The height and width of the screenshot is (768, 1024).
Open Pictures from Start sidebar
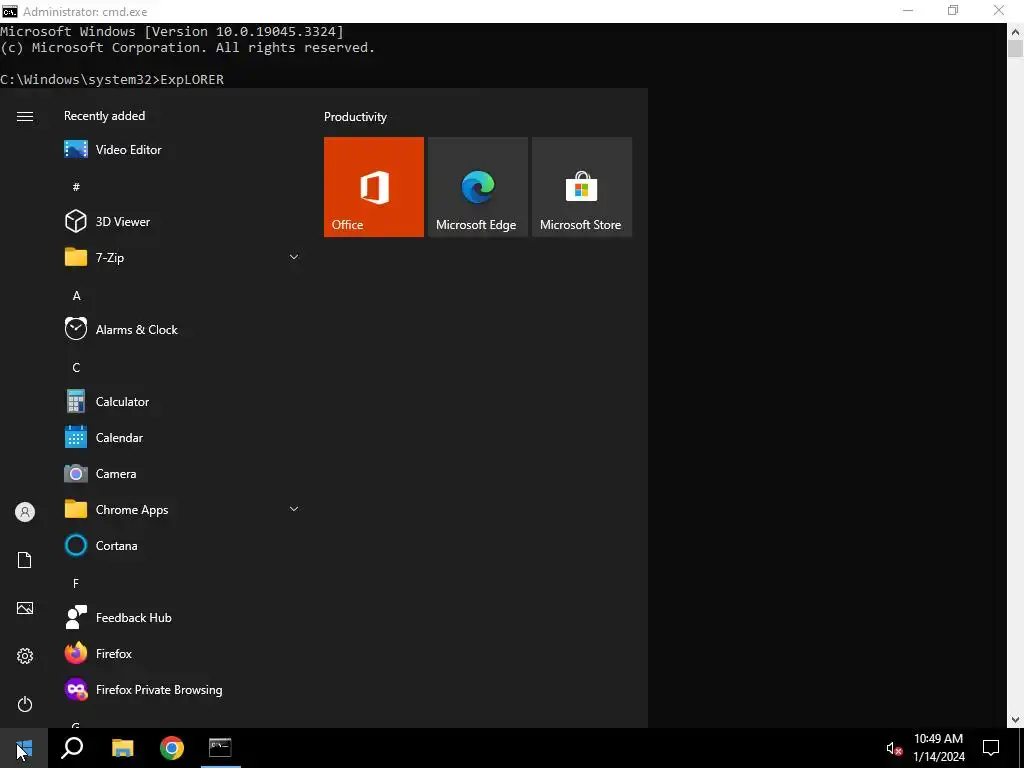coord(25,608)
